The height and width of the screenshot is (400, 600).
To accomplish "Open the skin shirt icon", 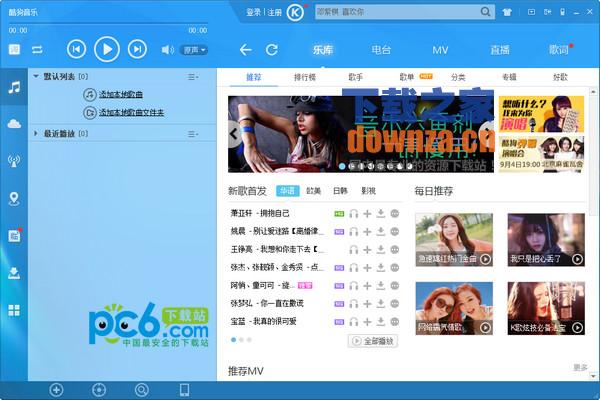I will (507, 12).
